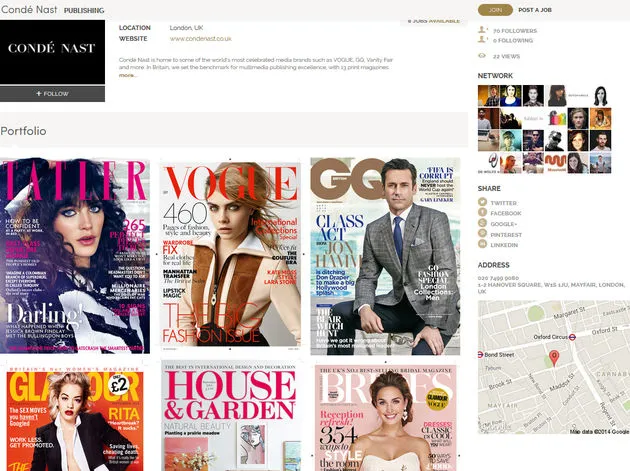This screenshot has width=630, height=471.
Task: Click the black Condé Nast logo image
Action: tap(52, 52)
